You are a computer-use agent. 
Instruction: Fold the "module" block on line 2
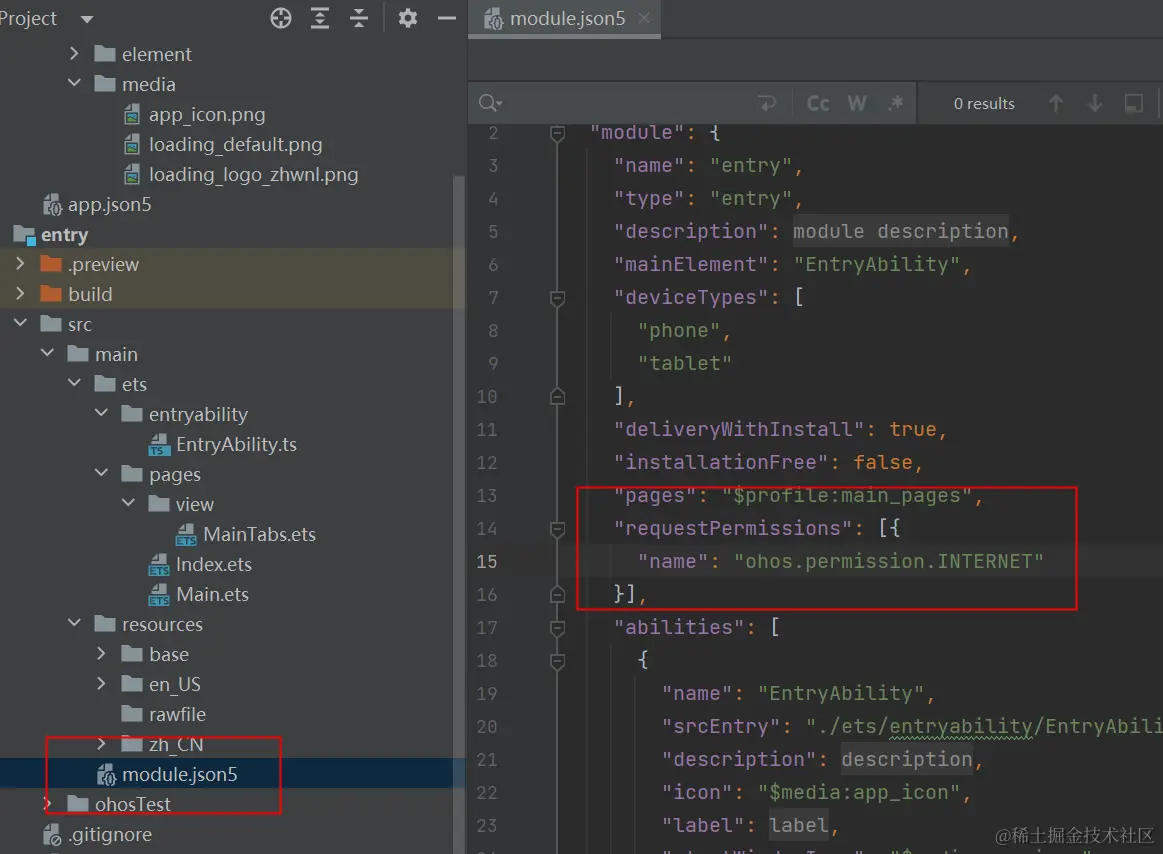pos(557,133)
